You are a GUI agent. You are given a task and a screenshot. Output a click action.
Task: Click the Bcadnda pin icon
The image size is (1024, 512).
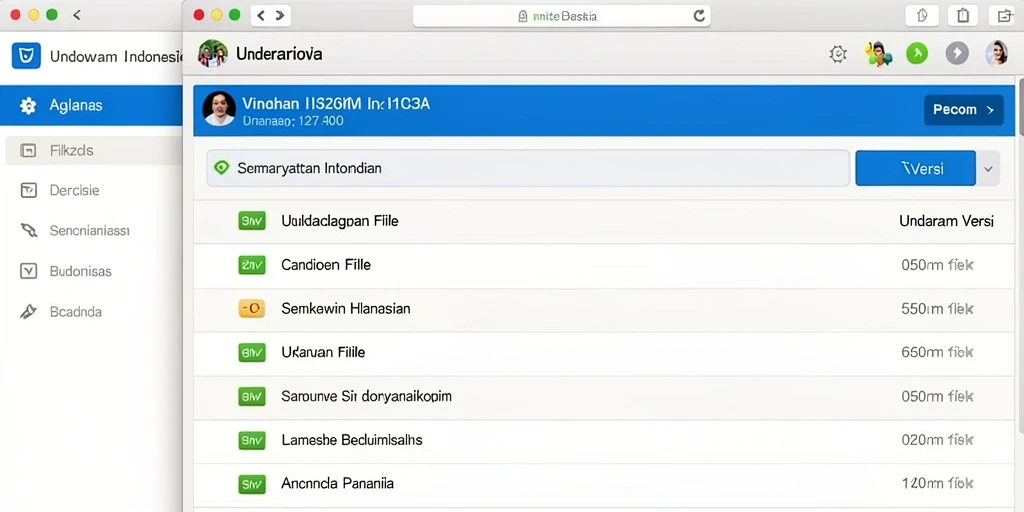click(x=28, y=312)
